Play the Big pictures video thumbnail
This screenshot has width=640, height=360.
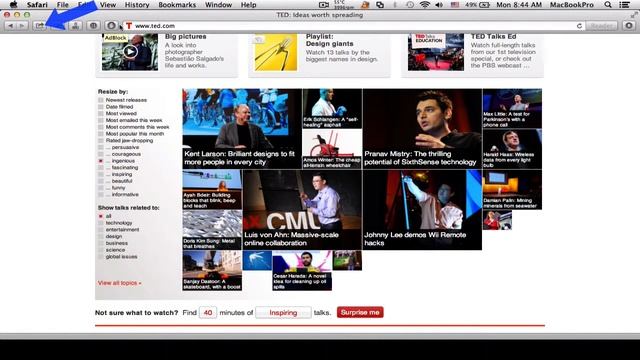(x=130, y=52)
